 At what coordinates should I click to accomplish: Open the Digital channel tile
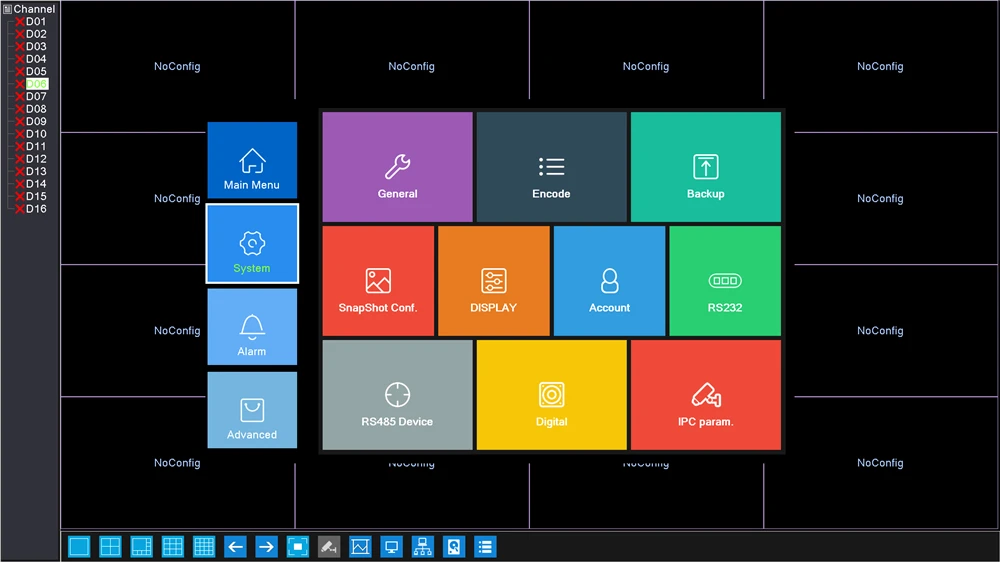point(552,395)
